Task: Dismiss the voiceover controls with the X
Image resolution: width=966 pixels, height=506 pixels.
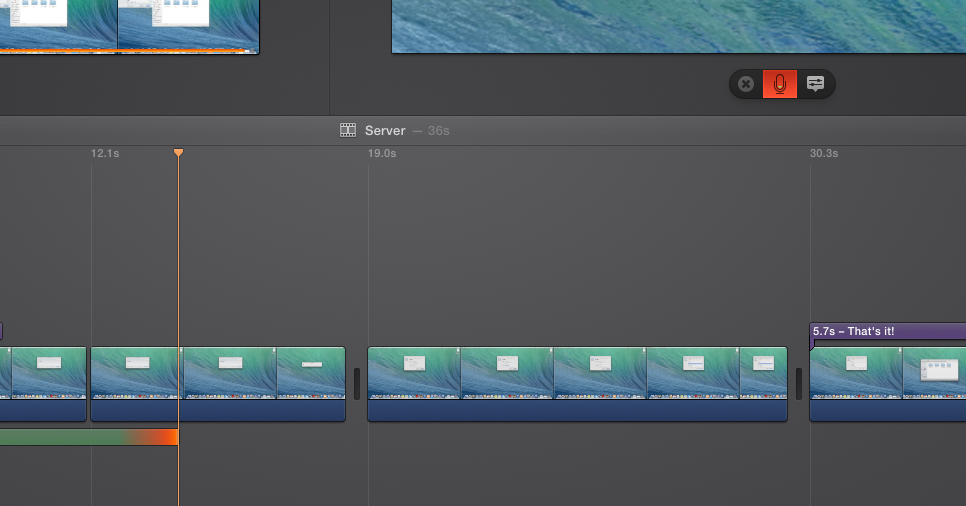Action: 746,84
